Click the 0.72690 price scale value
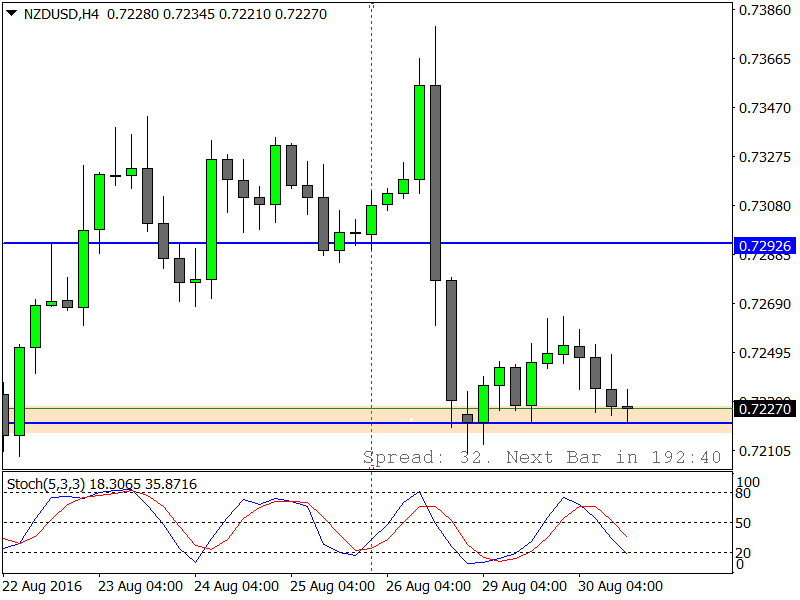 764,304
